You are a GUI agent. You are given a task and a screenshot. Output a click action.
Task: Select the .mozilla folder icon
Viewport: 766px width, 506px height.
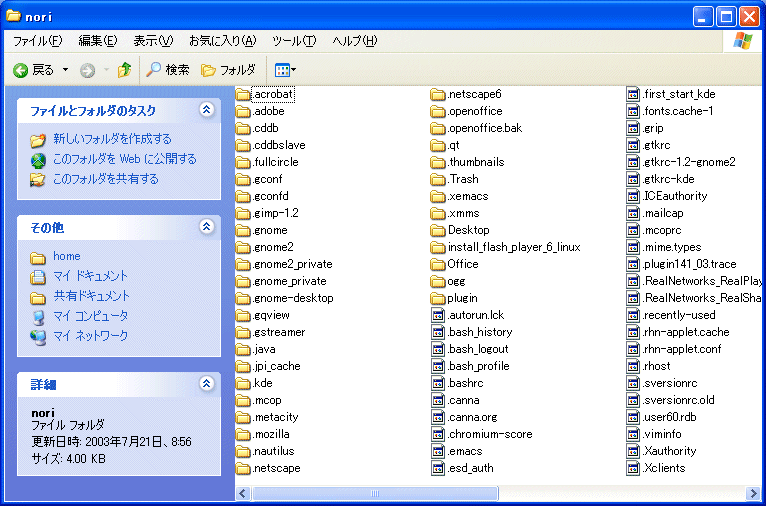pos(243,434)
